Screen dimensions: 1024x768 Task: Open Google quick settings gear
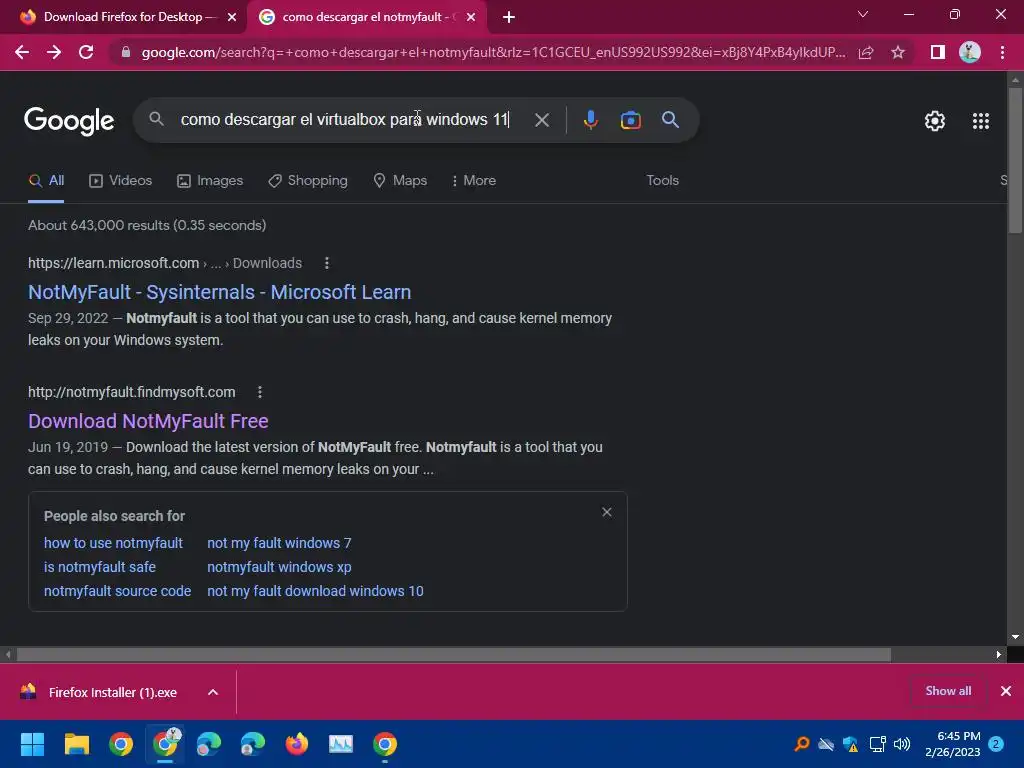[935, 121]
